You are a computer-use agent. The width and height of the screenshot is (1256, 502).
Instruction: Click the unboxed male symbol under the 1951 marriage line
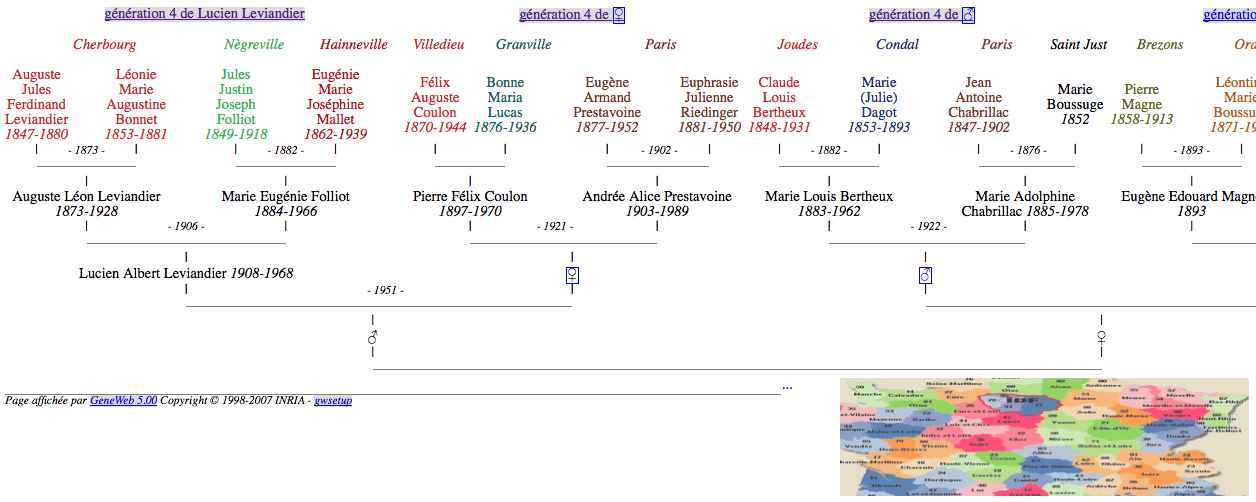click(x=372, y=337)
